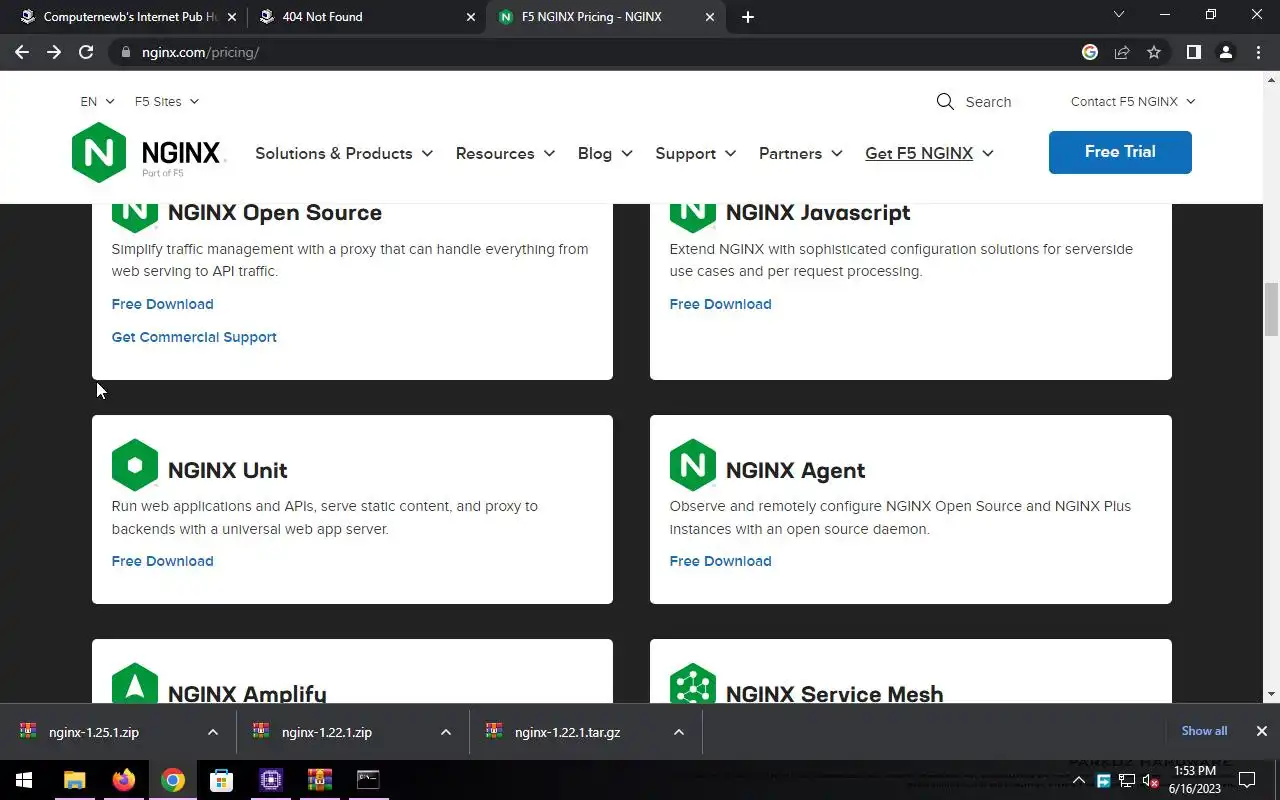1280x800 pixels.
Task: Close the Computernewb's Internet Pub tab
Action: [x=231, y=17]
